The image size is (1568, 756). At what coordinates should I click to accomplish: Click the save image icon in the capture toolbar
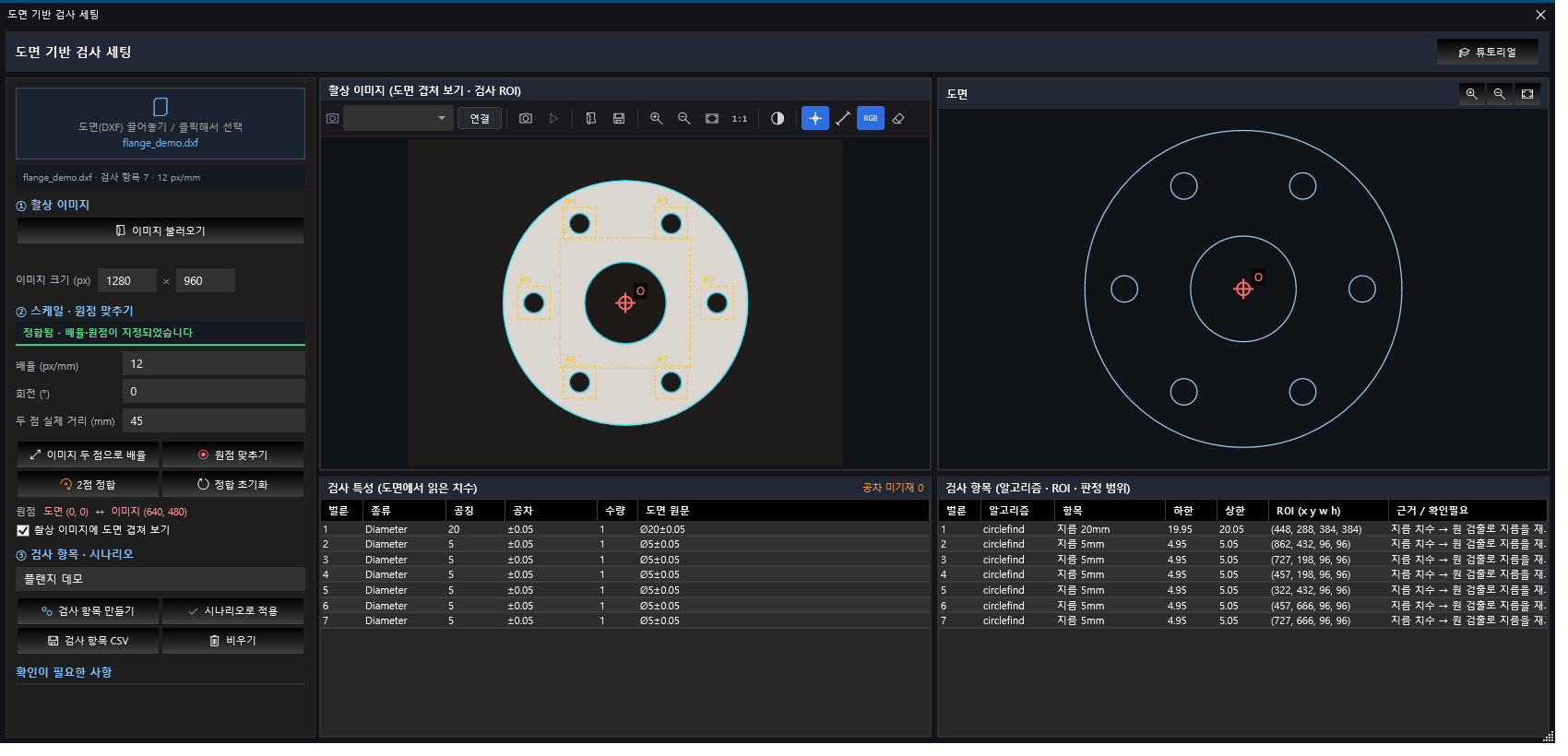point(619,119)
